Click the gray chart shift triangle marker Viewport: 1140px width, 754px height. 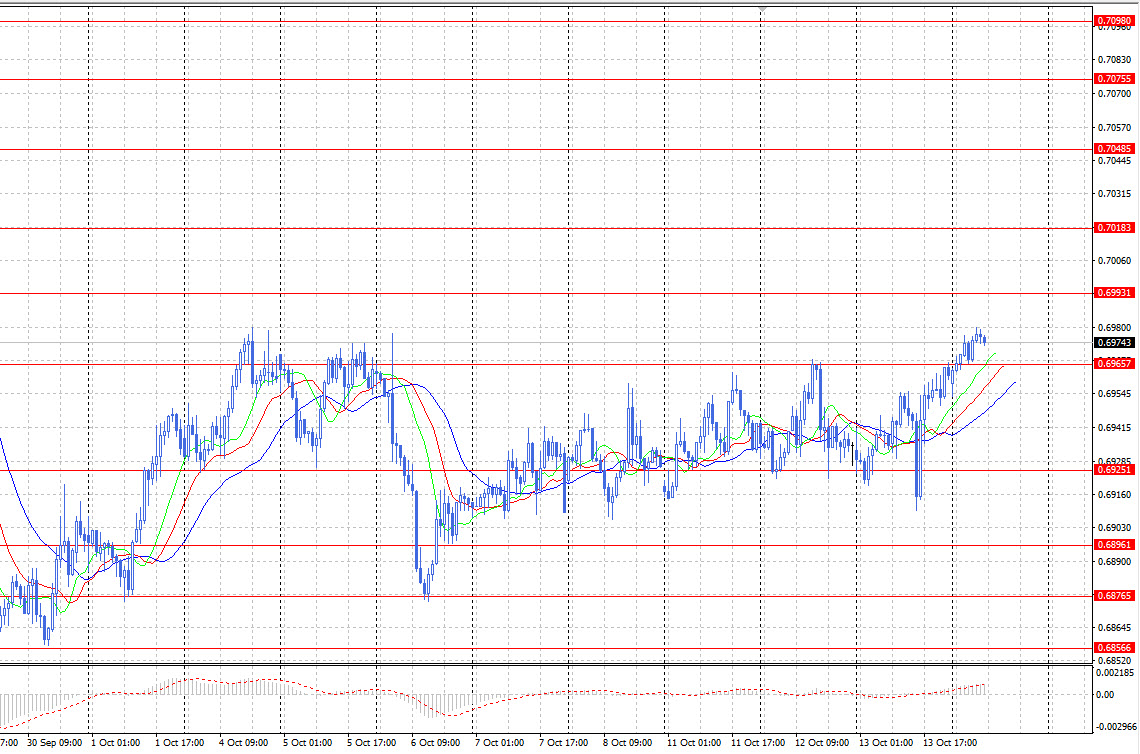(762, 9)
